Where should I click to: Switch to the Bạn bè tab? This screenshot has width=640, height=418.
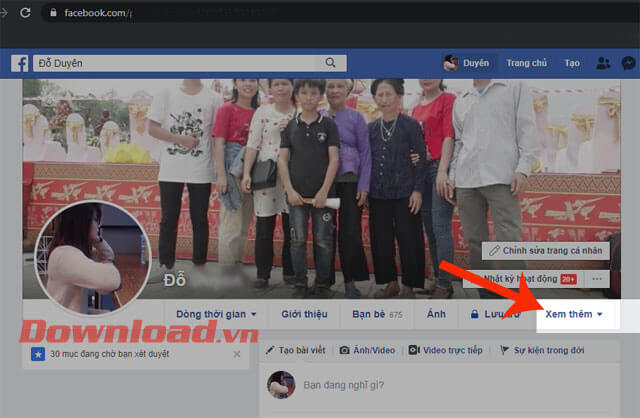click(x=377, y=314)
